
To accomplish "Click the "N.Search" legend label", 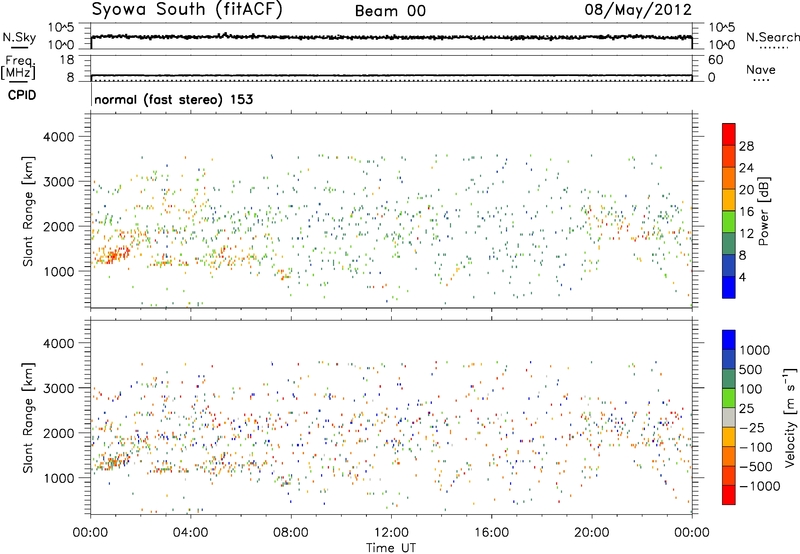I will click(x=773, y=37).
